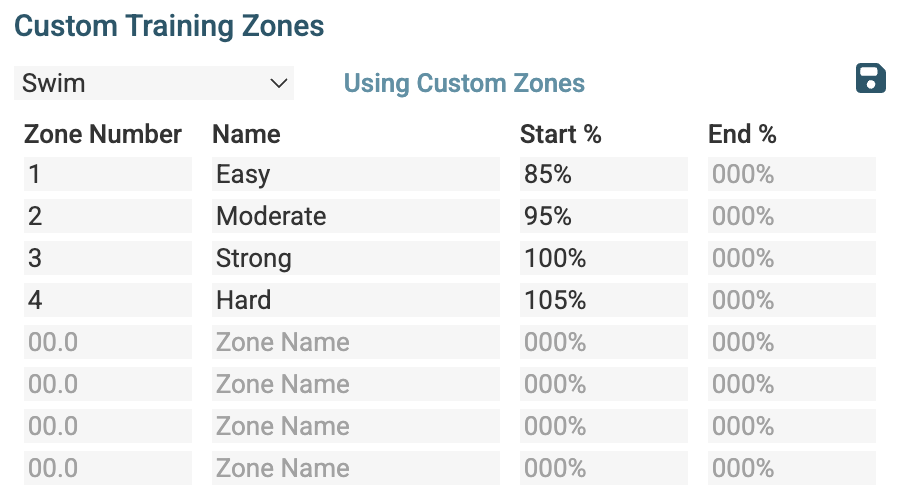The image size is (908, 504).
Task: Click End % field for Easy zone
Action: (x=791, y=174)
